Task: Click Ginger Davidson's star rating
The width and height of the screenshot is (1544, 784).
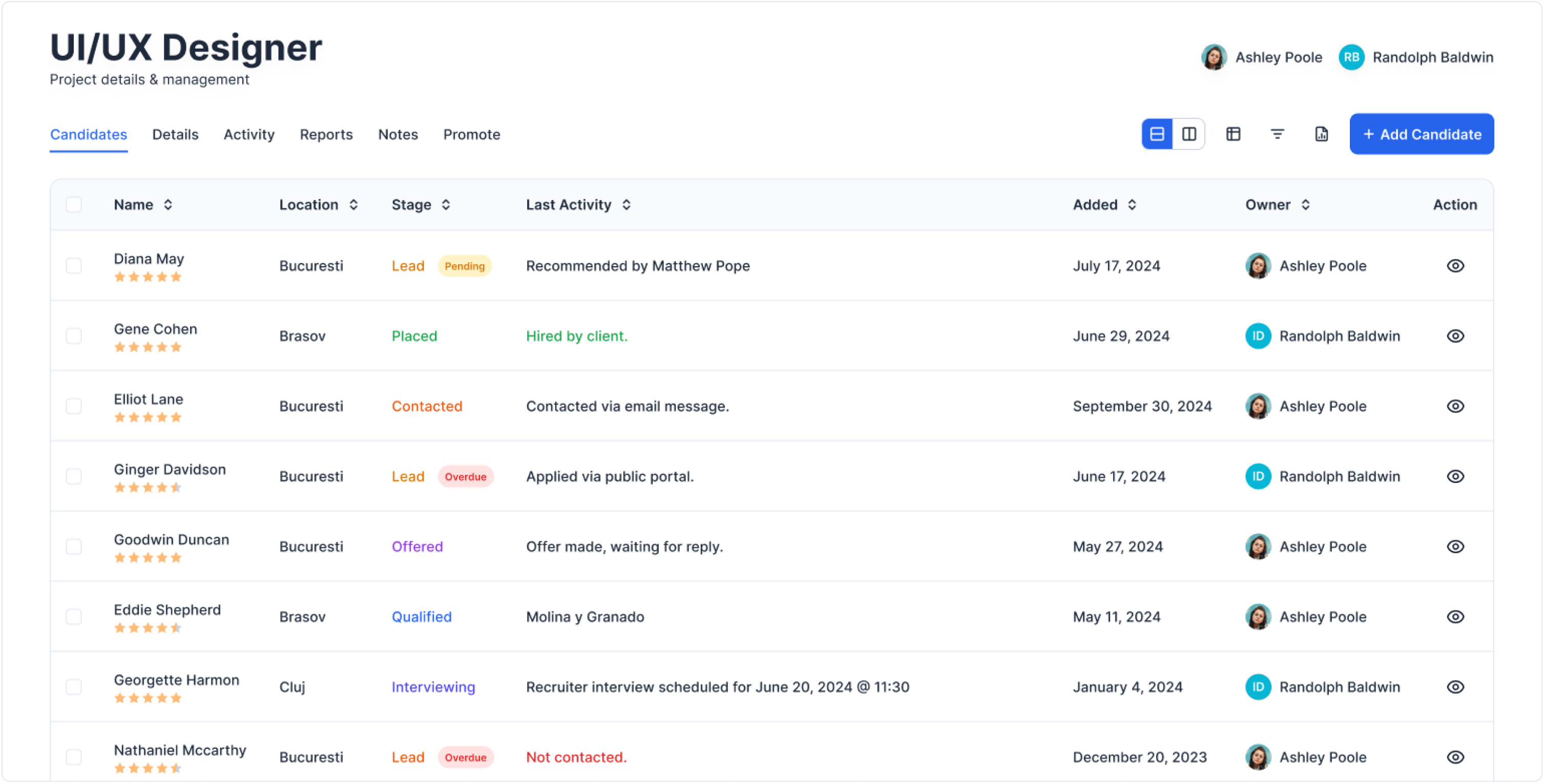Action: (148, 488)
